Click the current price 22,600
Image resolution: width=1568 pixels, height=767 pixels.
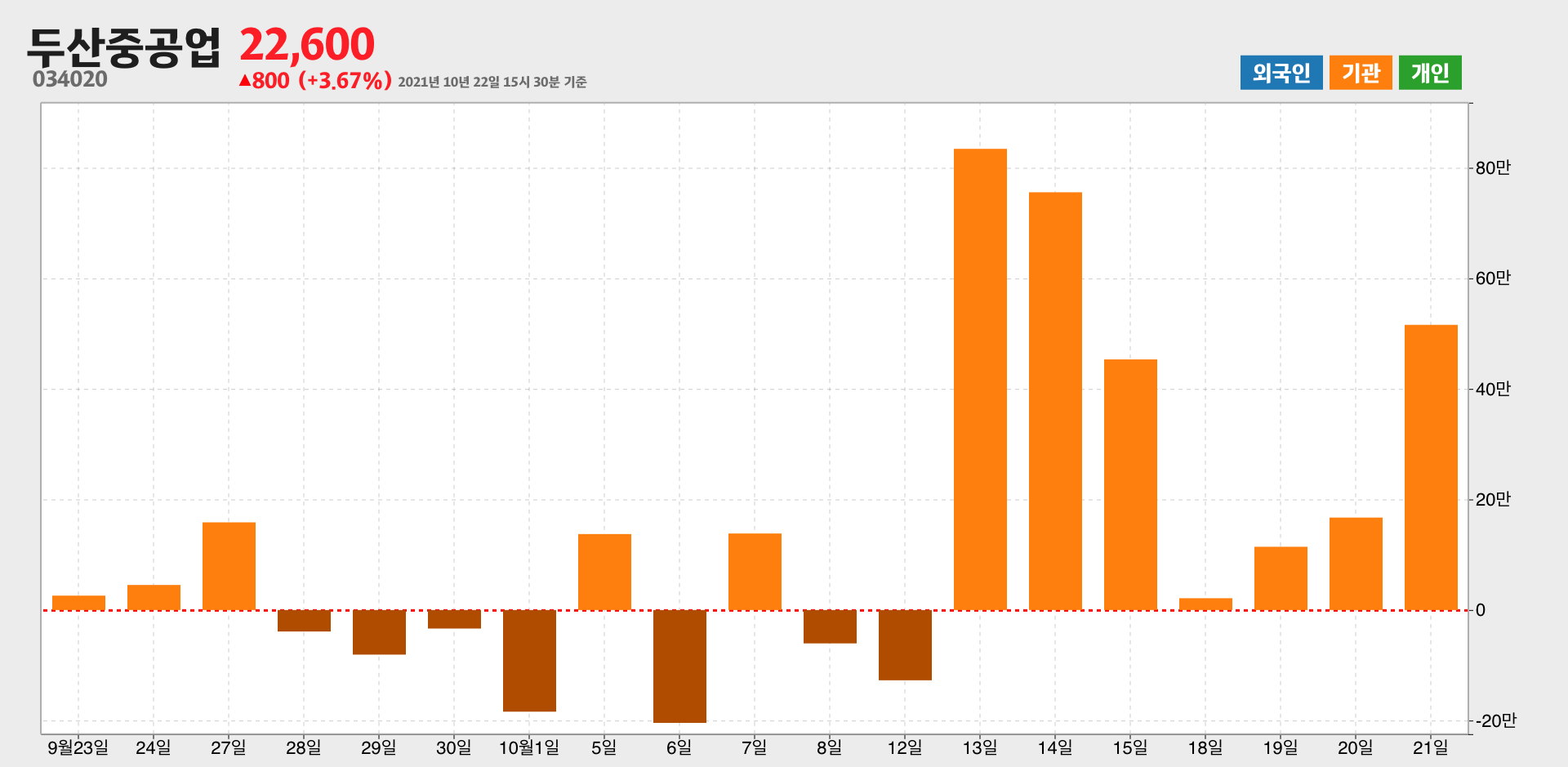coord(307,44)
